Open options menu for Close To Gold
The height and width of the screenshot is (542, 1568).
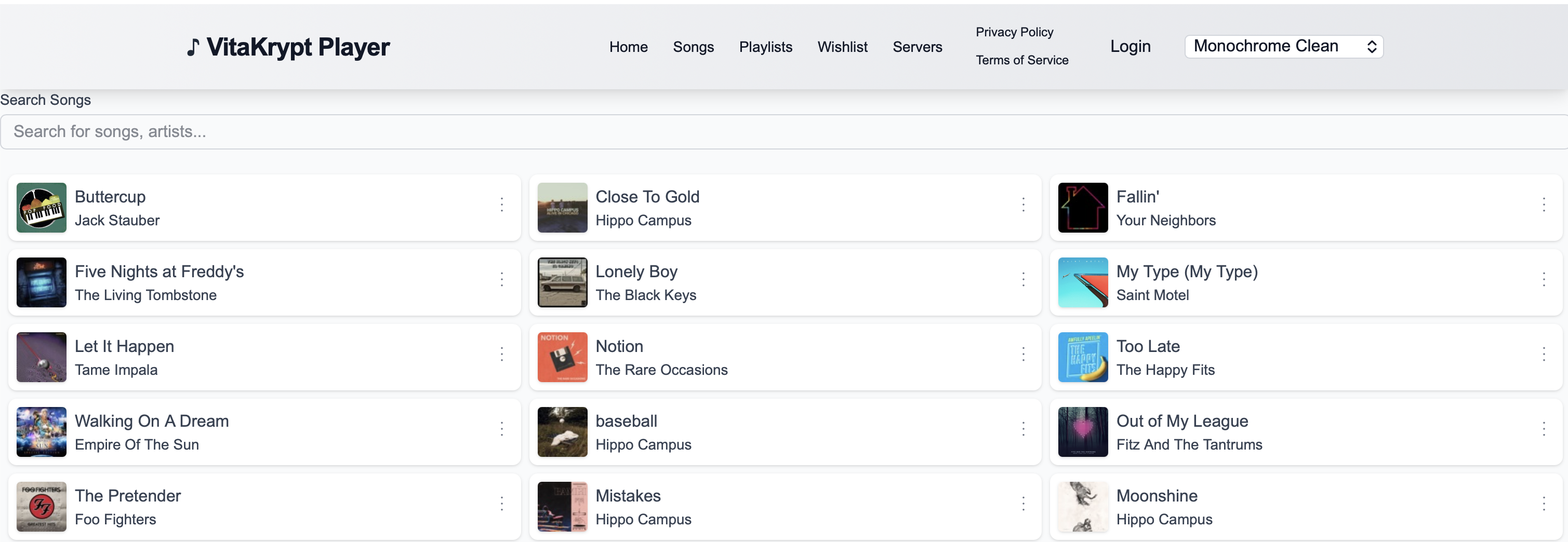[1023, 205]
